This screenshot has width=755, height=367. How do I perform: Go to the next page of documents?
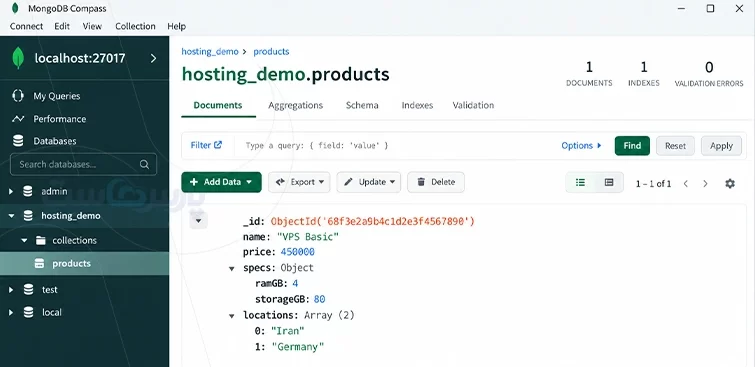click(x=705, y=184)
